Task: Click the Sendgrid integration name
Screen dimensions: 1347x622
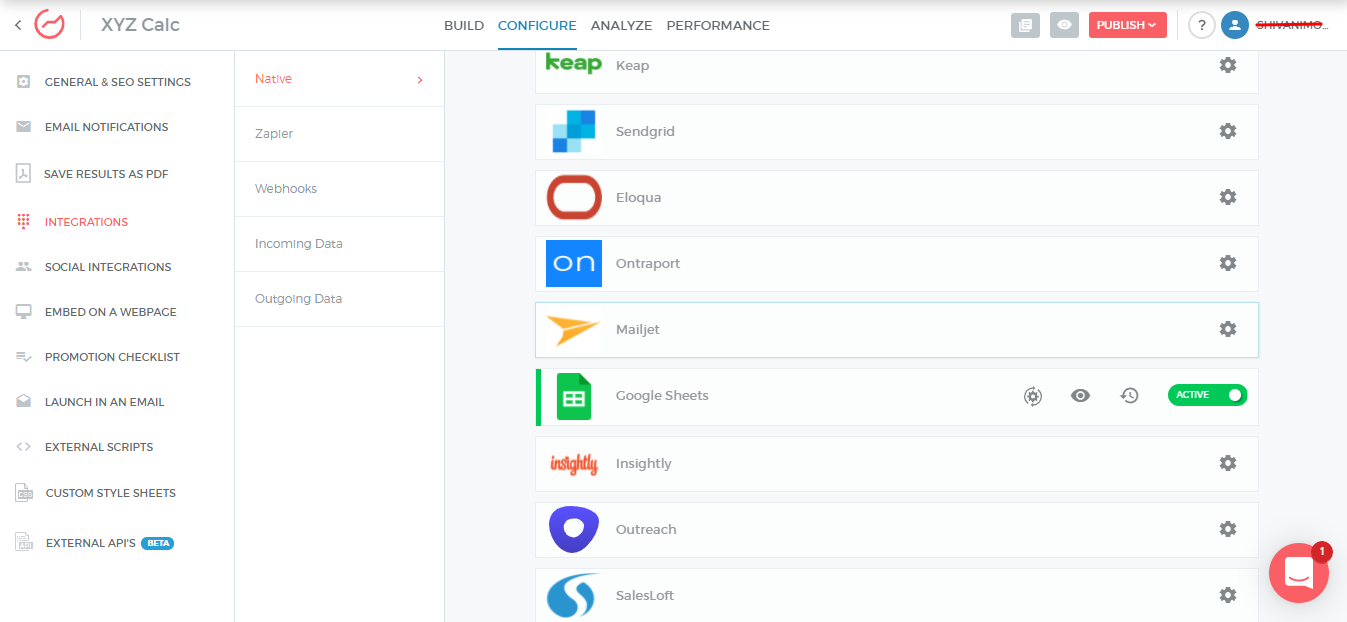Action: (x=645, y=131)
